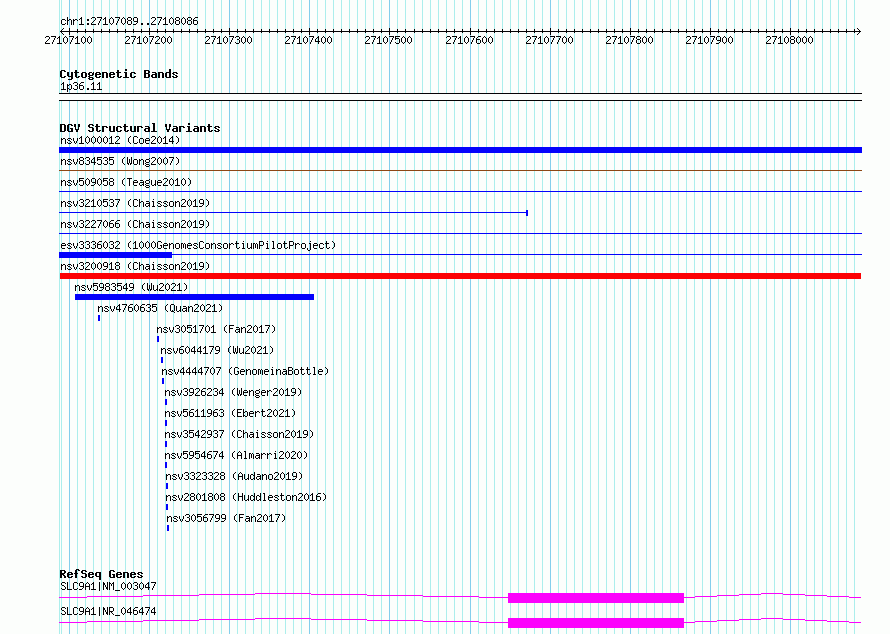Open variant nsv4760635 (Quan2021) label
This screenshot has width=890, height=634.
(x=160, y=308)
